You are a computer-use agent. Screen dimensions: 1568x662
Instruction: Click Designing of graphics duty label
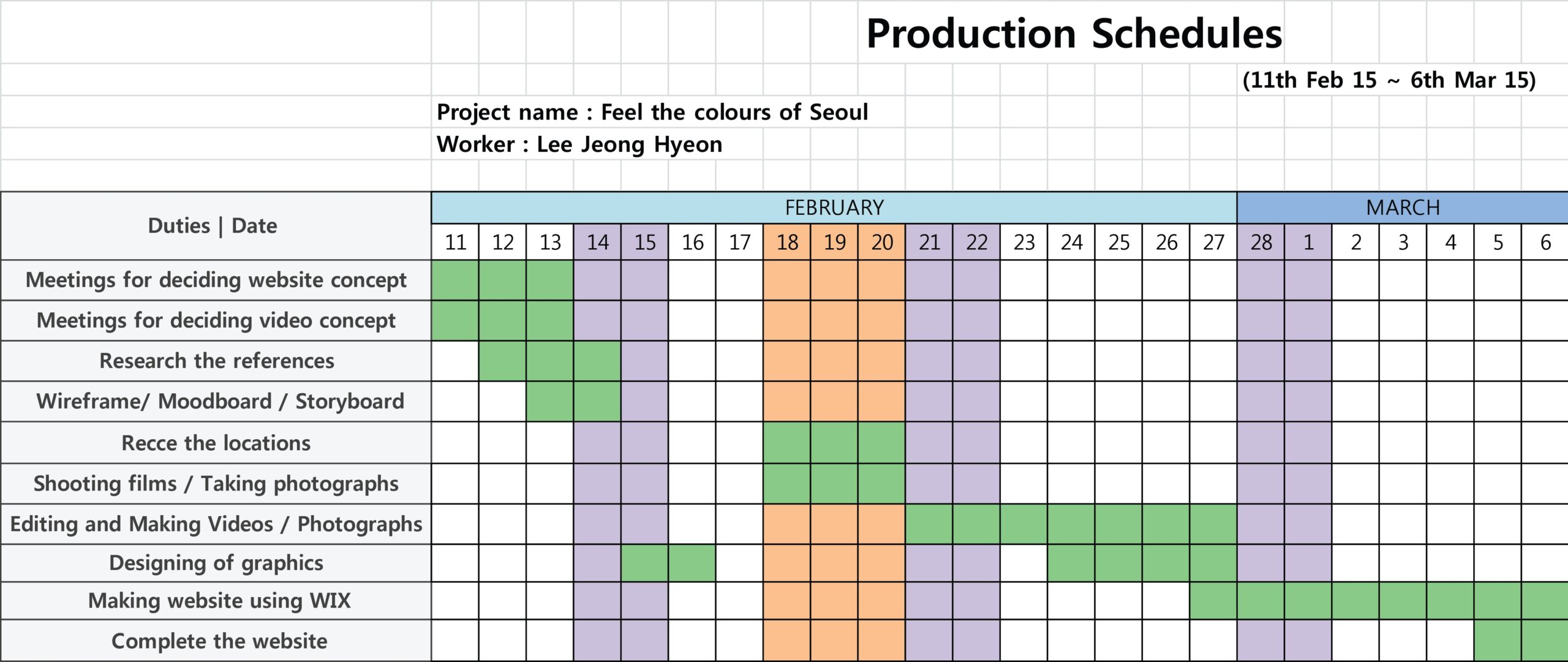pyautogui.click(x=216, y=563)
